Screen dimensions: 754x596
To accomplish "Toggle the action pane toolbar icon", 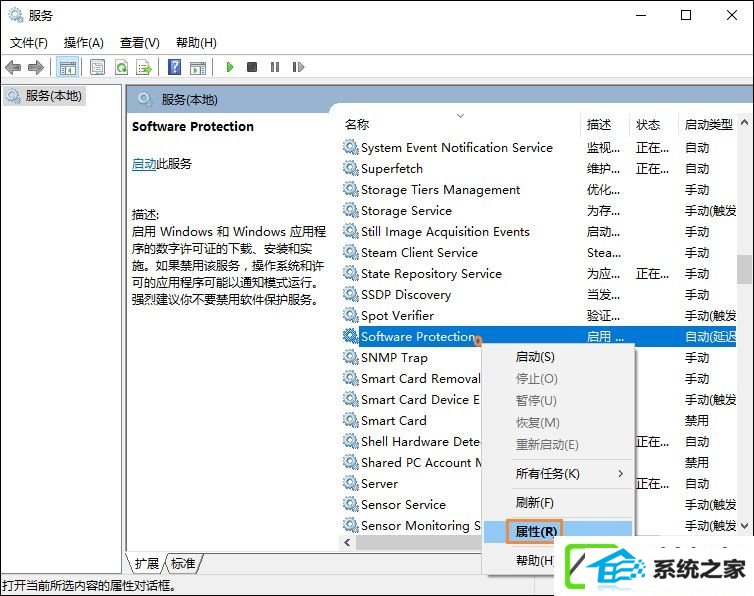I will pyautogui.click(x=198, y=67).
